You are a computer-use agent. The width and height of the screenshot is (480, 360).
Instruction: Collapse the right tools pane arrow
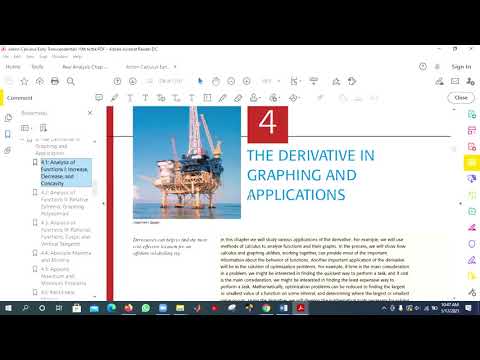(461, 203)
